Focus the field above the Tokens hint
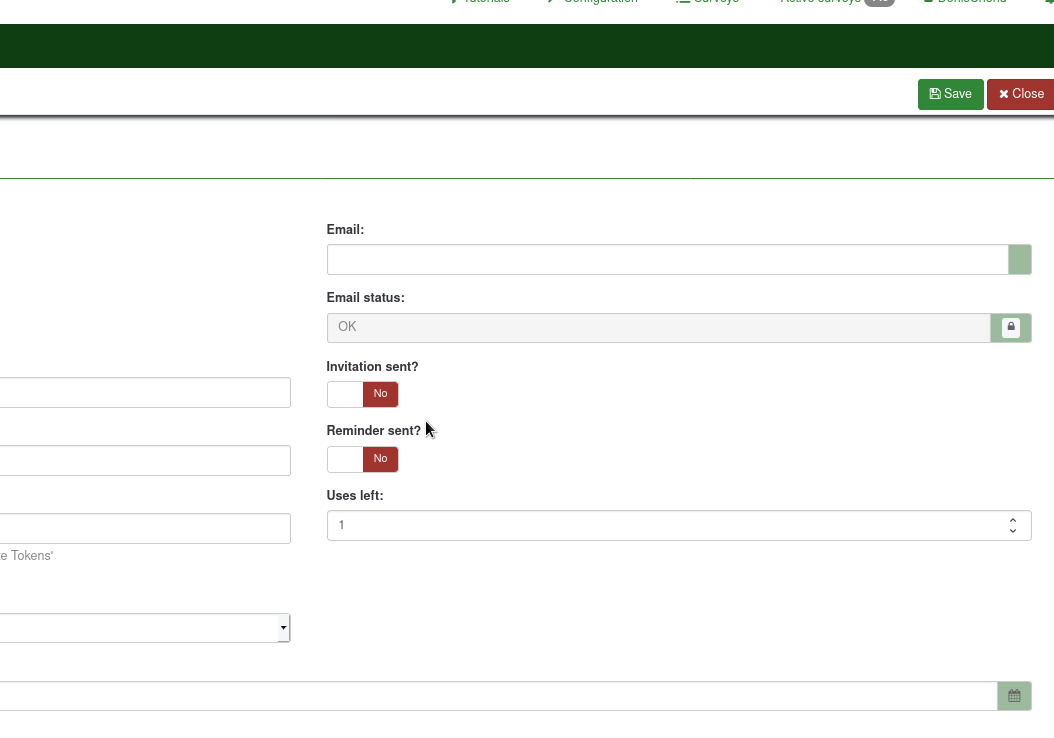Viewport: 1054px width, 738px height. pyautogui.click(x=145, y=529)
